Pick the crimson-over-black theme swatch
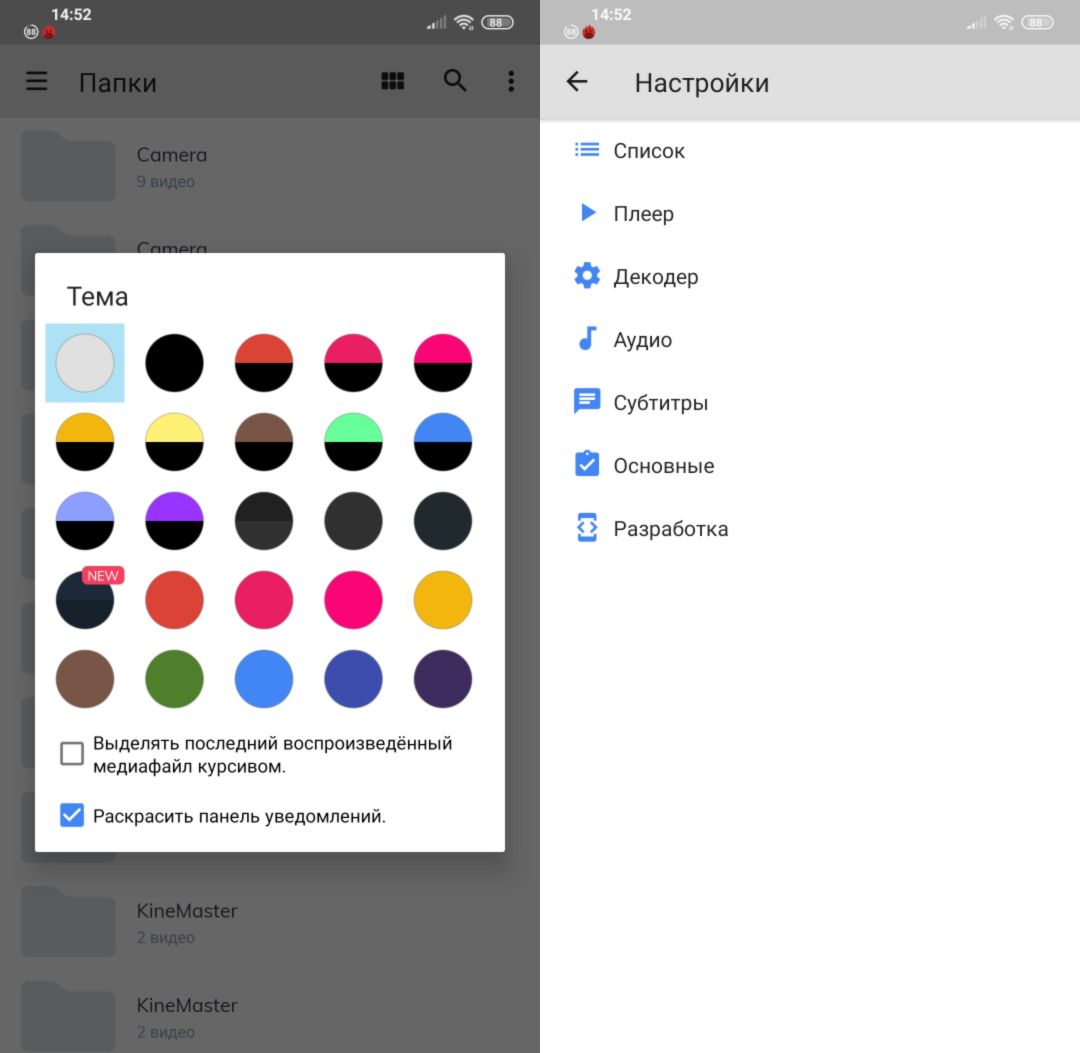 click(x=353, y=363)
